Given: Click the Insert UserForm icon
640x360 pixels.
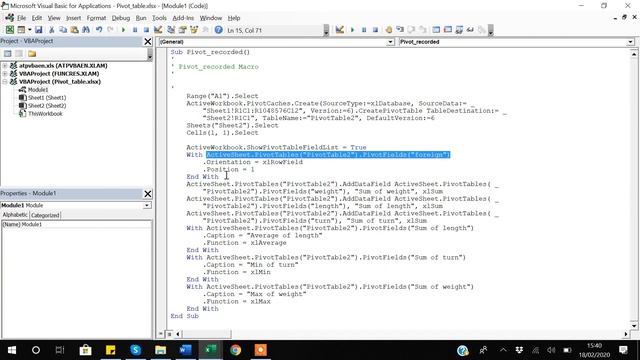Looking at the screenshot, I should click(21, 30).
